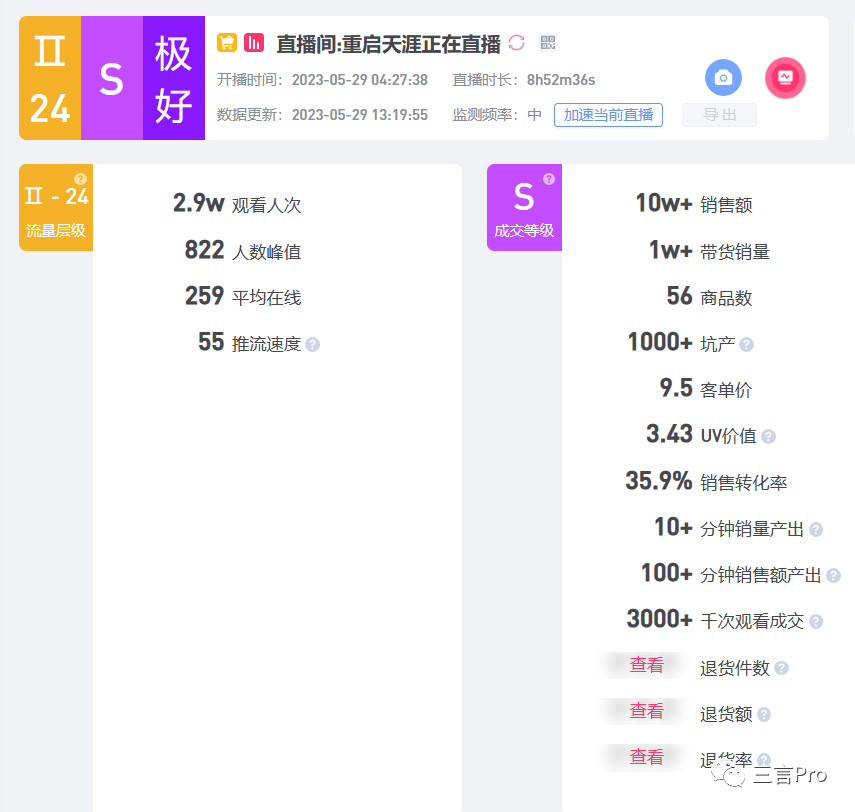Click the red bar chart icon
This screenshot has width=855, height=812.
(x=254, y=43)
